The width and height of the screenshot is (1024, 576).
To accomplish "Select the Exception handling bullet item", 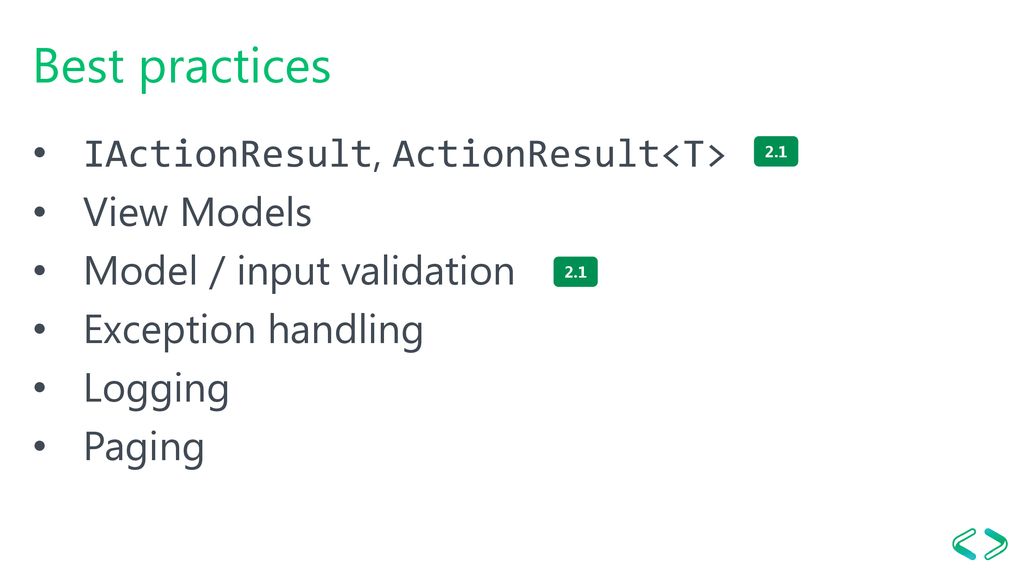I will 253,330.
